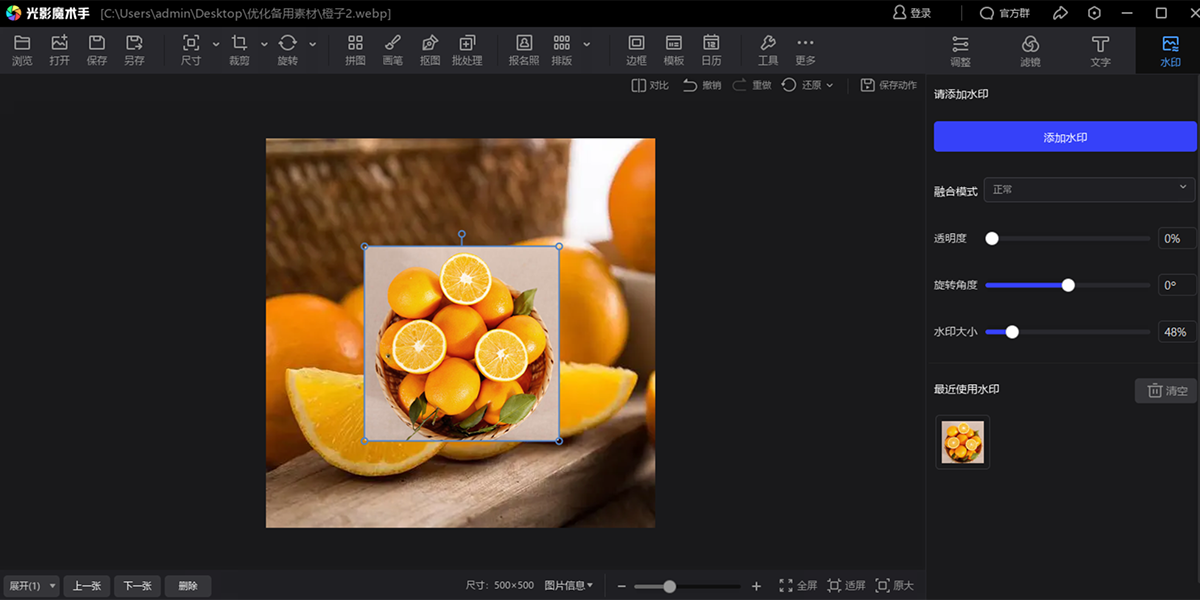Open the 拼图 collage tool
This screenshot has height=600, width=1200.
click(355, 50)
